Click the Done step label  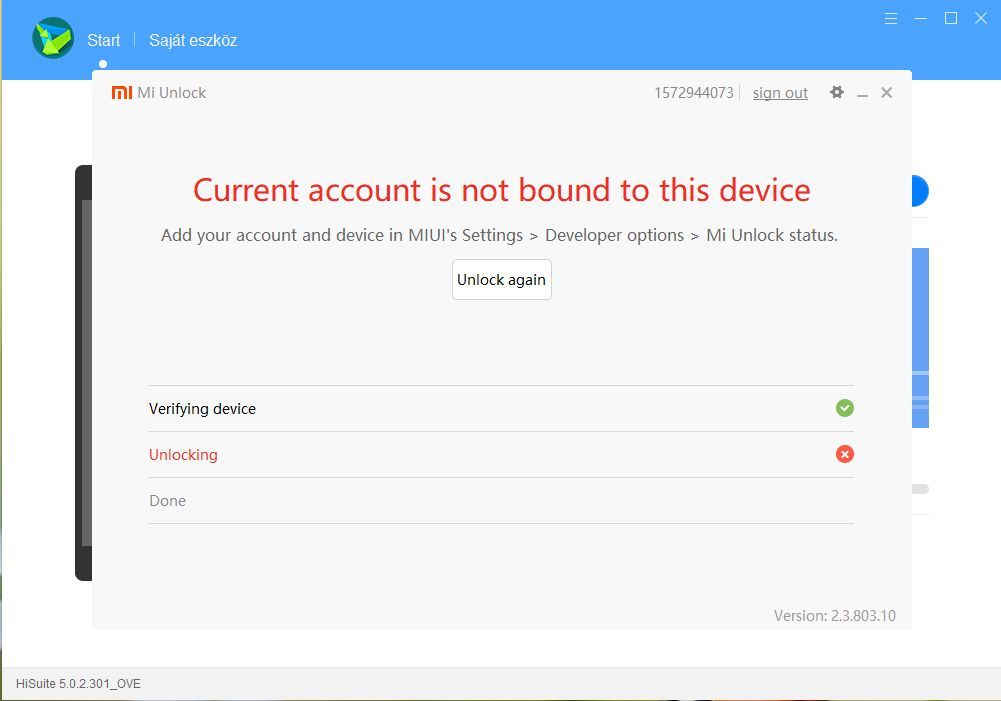pos(167,501)
